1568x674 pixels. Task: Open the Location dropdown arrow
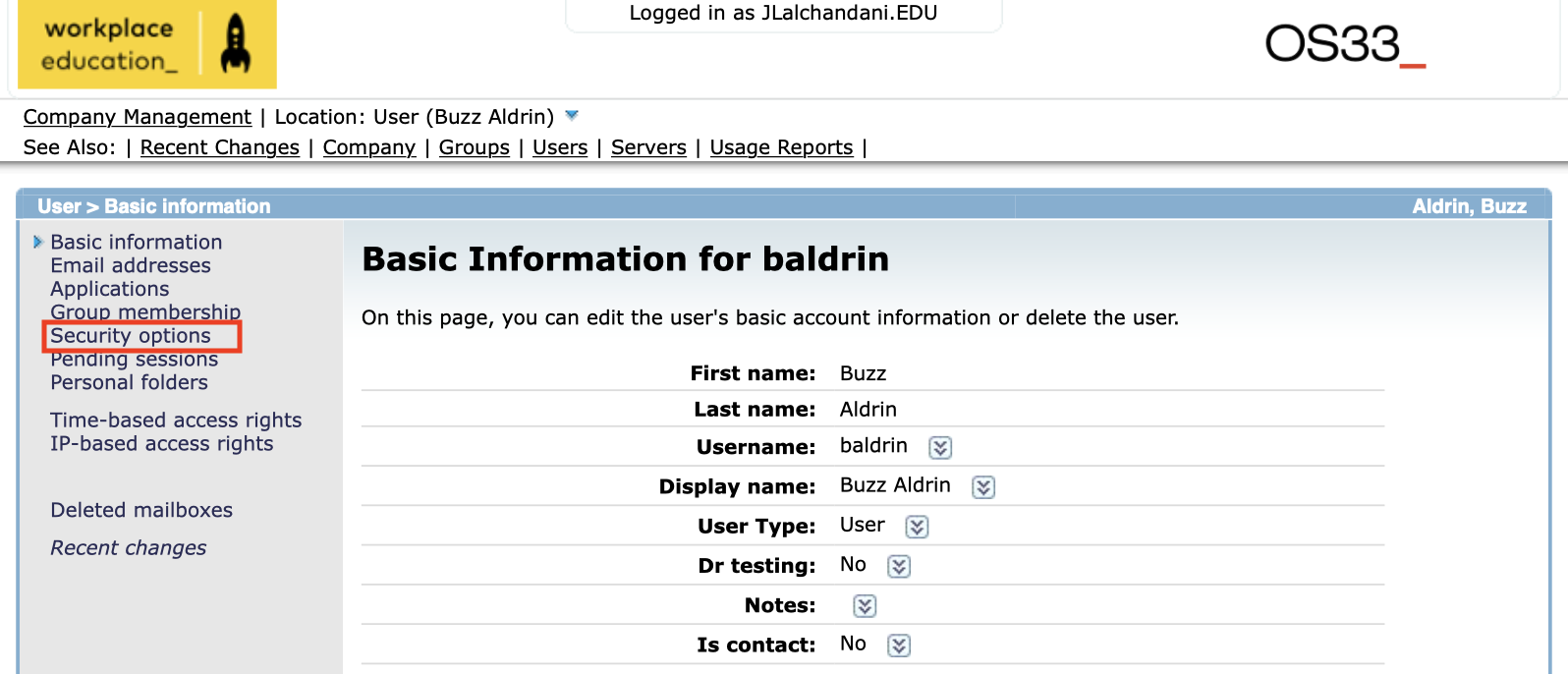(572, 116)
